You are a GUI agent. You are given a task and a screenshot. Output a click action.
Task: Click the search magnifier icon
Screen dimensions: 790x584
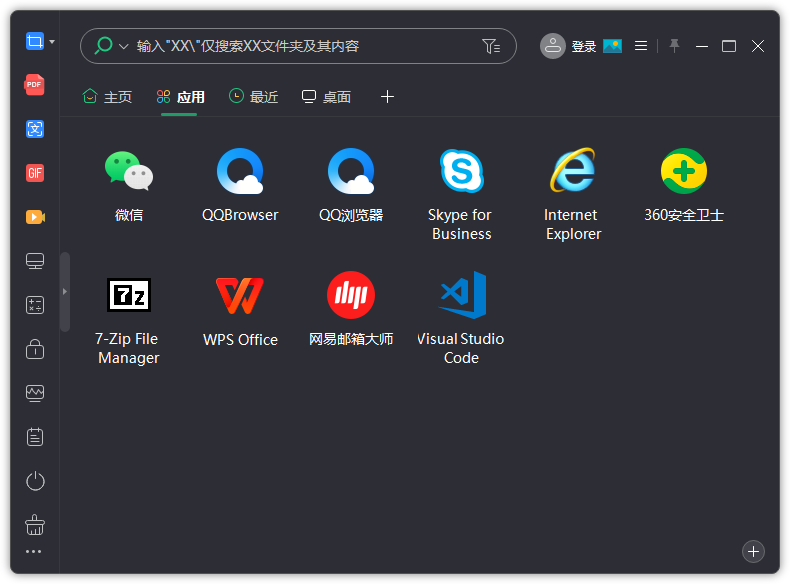(x=103, y=45)
